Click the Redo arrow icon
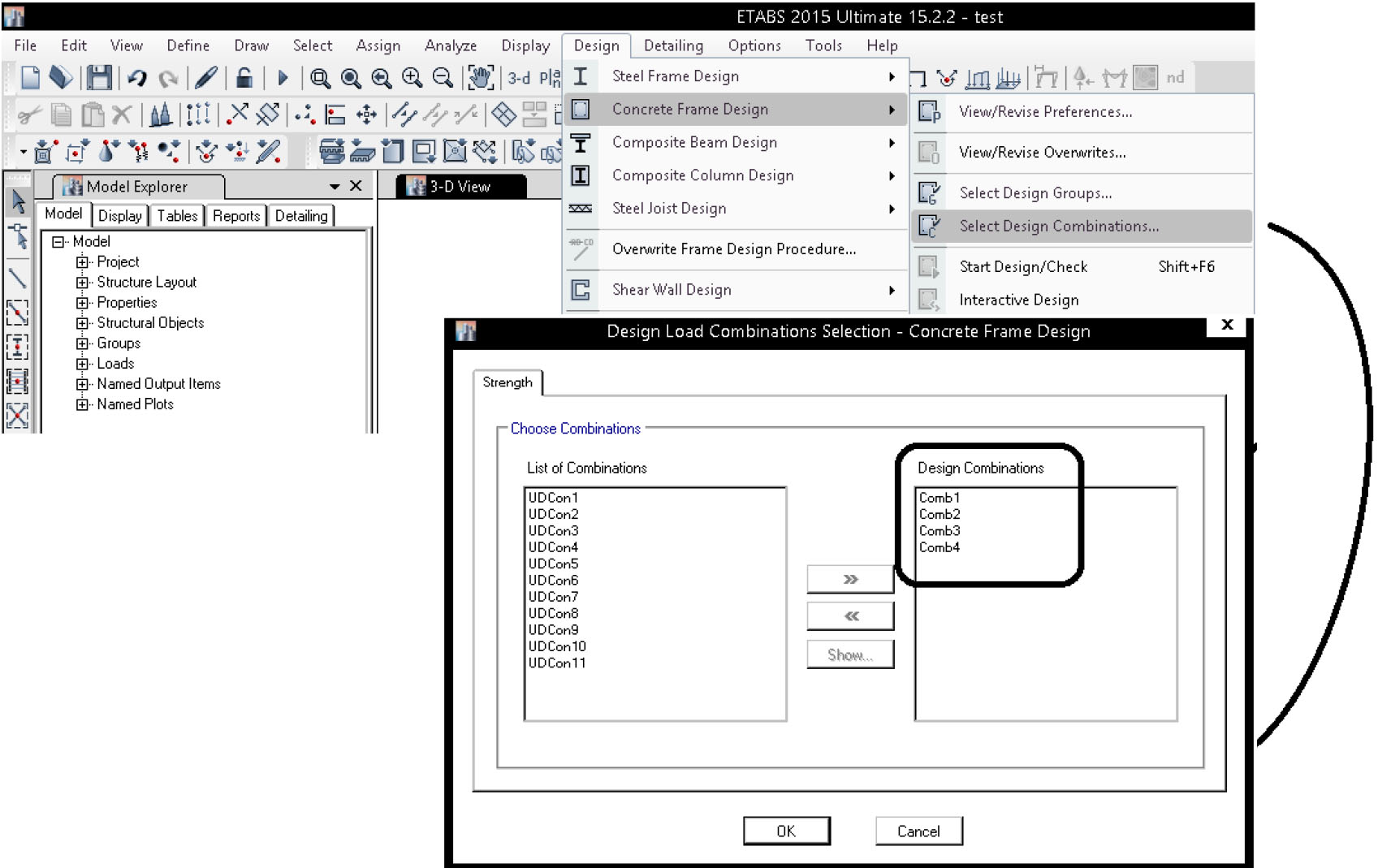Screen dimensions: 1378x868 point(168,78)
